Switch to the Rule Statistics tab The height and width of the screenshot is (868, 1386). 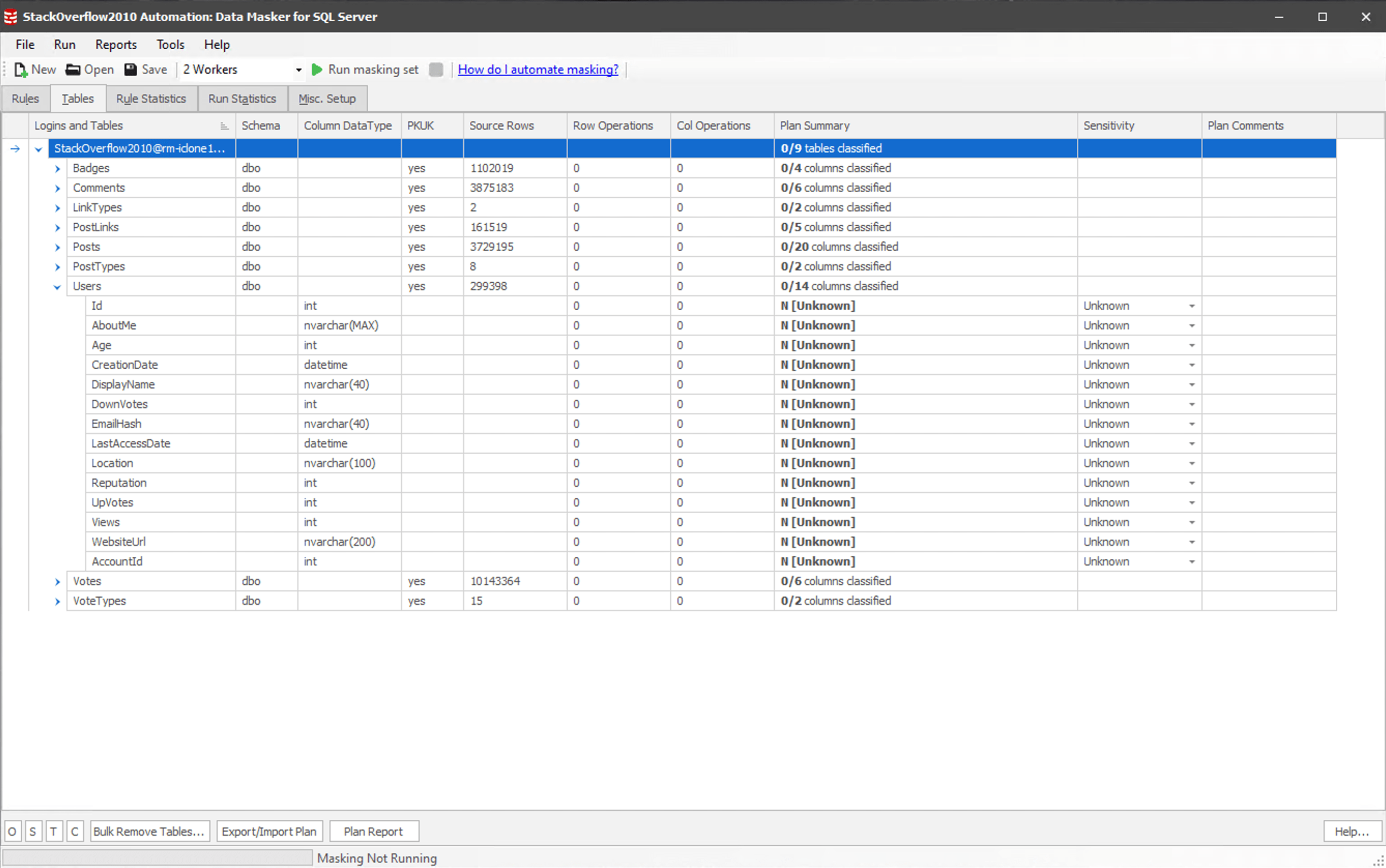(151, 98)
